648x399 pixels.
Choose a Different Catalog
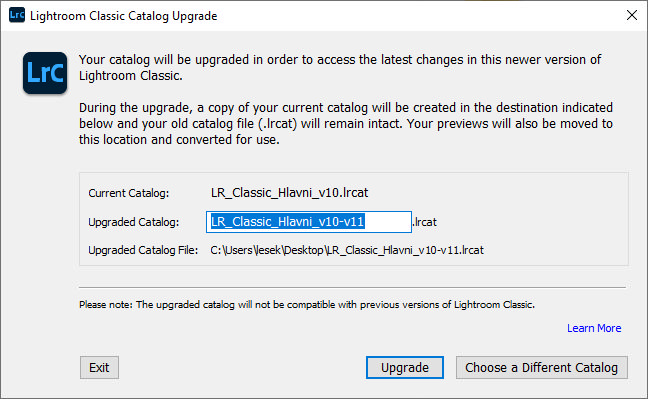click(541, 367)
